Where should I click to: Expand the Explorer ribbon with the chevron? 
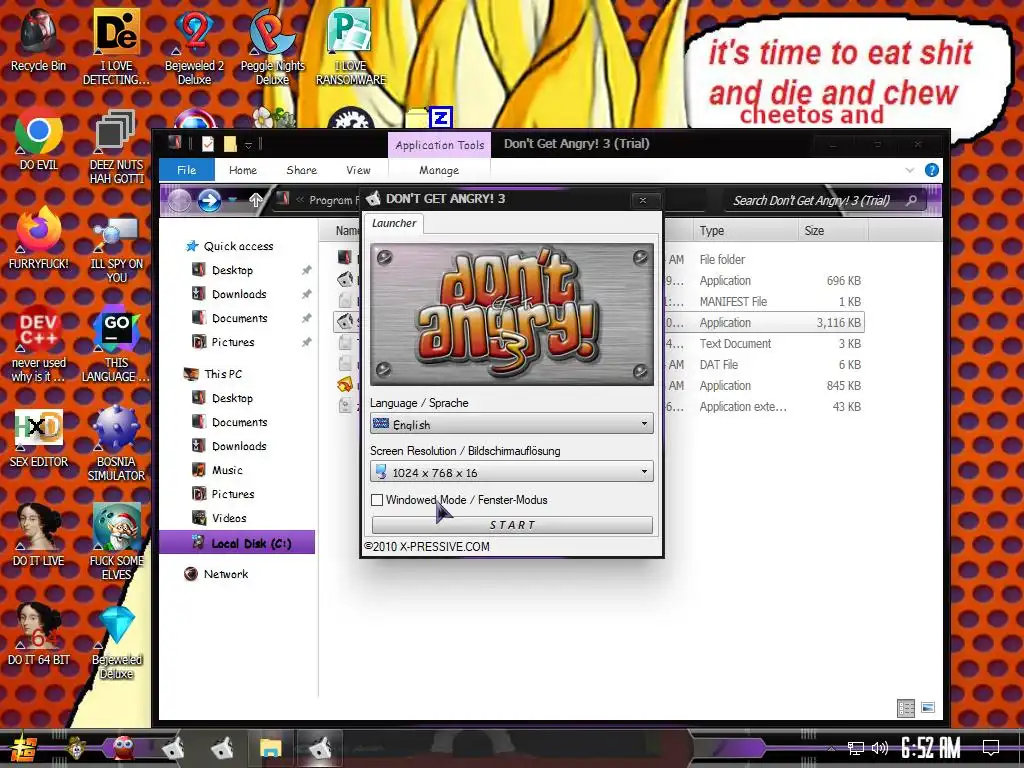tap(910, 170)
